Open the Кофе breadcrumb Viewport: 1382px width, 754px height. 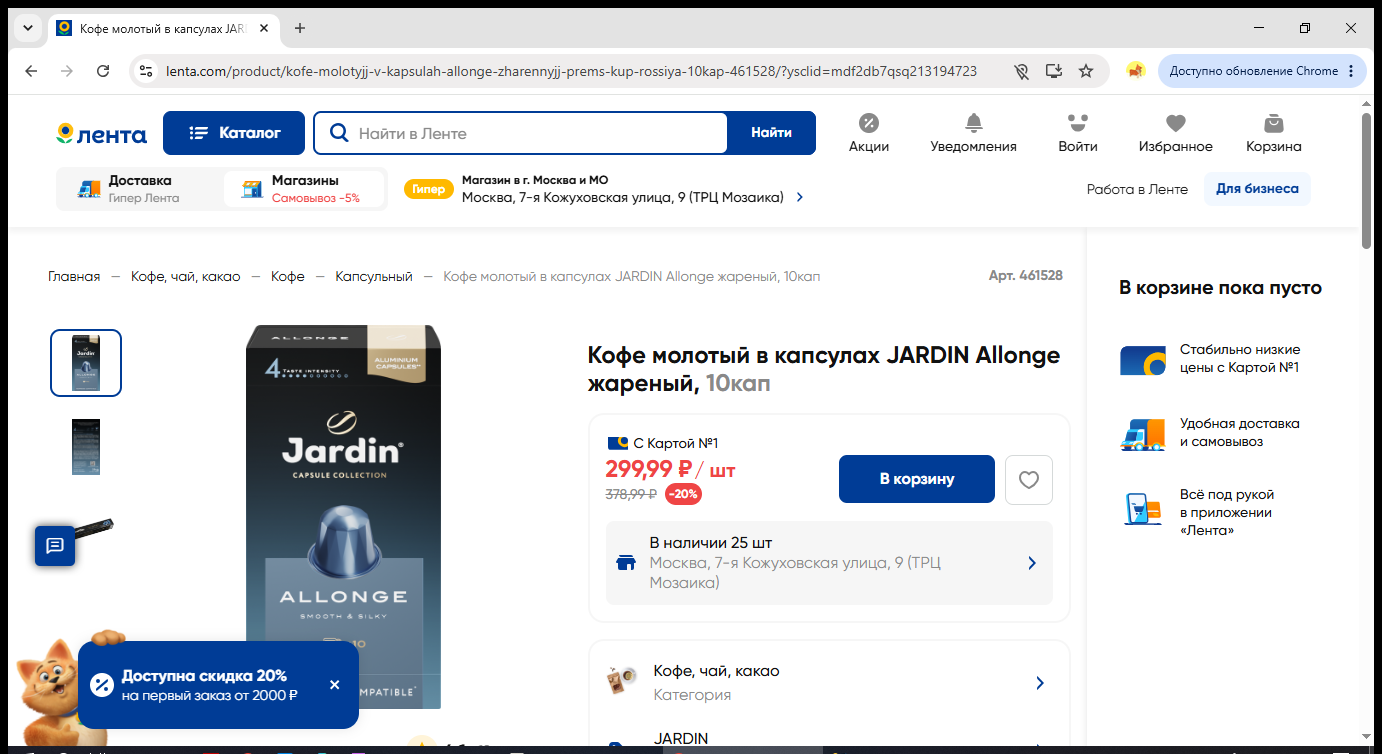click(288, 276)
